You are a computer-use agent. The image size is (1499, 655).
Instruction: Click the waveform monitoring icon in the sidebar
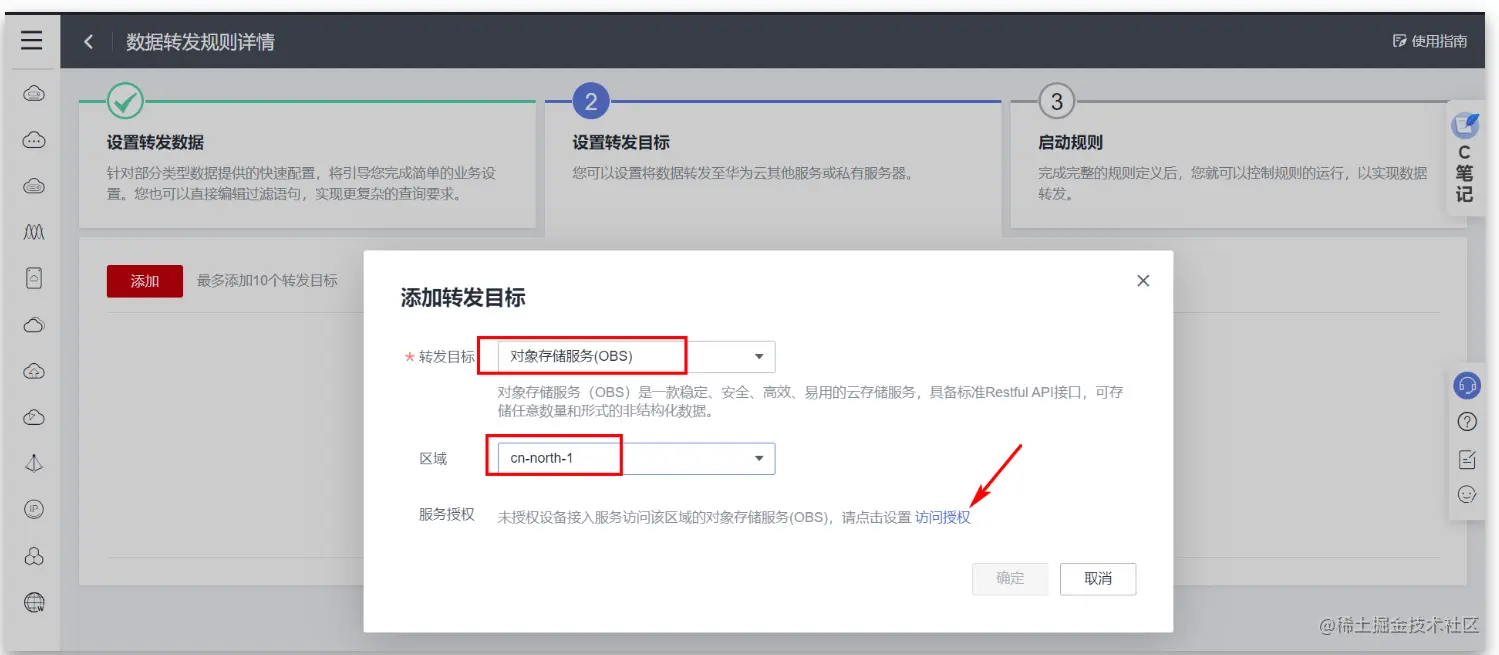coord(33,231)
